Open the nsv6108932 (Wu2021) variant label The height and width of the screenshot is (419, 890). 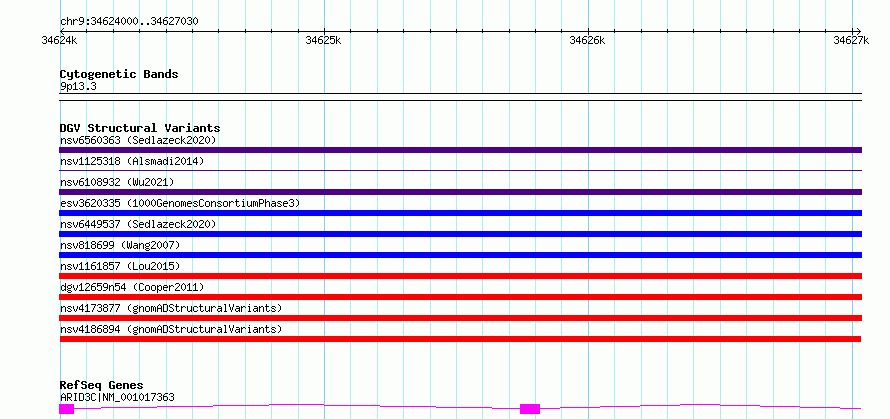point(117,182)
